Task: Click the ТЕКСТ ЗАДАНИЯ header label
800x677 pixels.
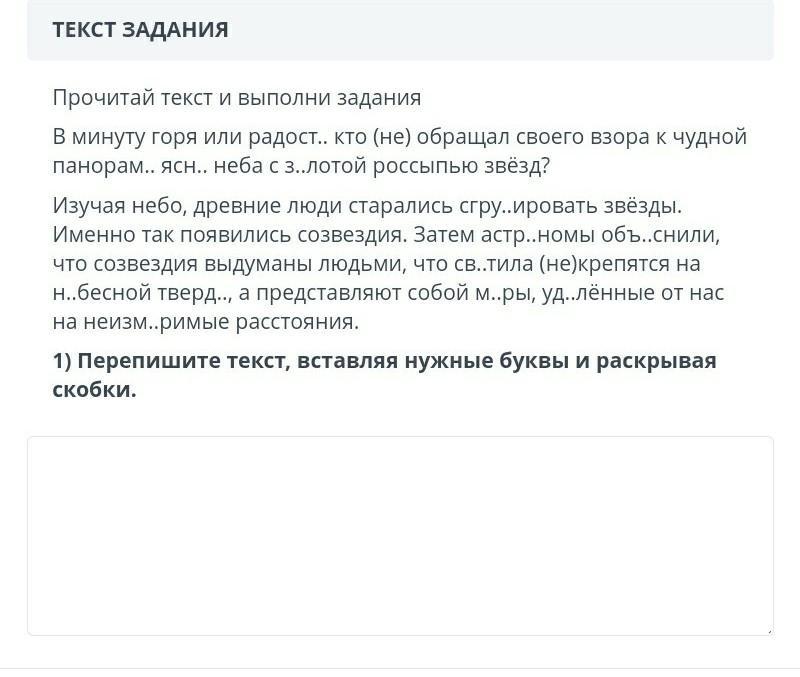Action: coord(140,30)
